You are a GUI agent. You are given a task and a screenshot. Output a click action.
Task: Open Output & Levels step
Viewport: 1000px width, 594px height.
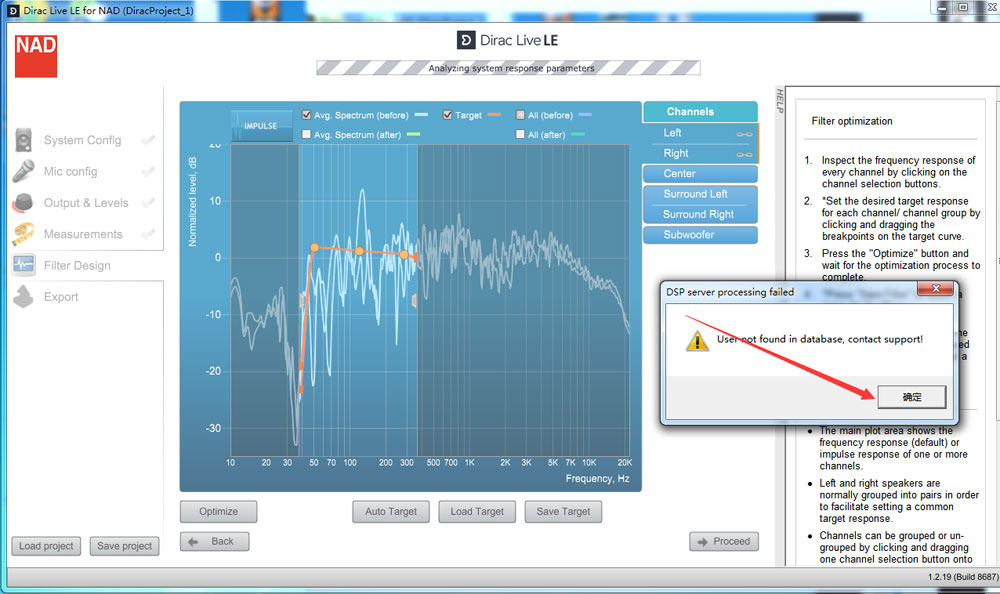point(86,202)
